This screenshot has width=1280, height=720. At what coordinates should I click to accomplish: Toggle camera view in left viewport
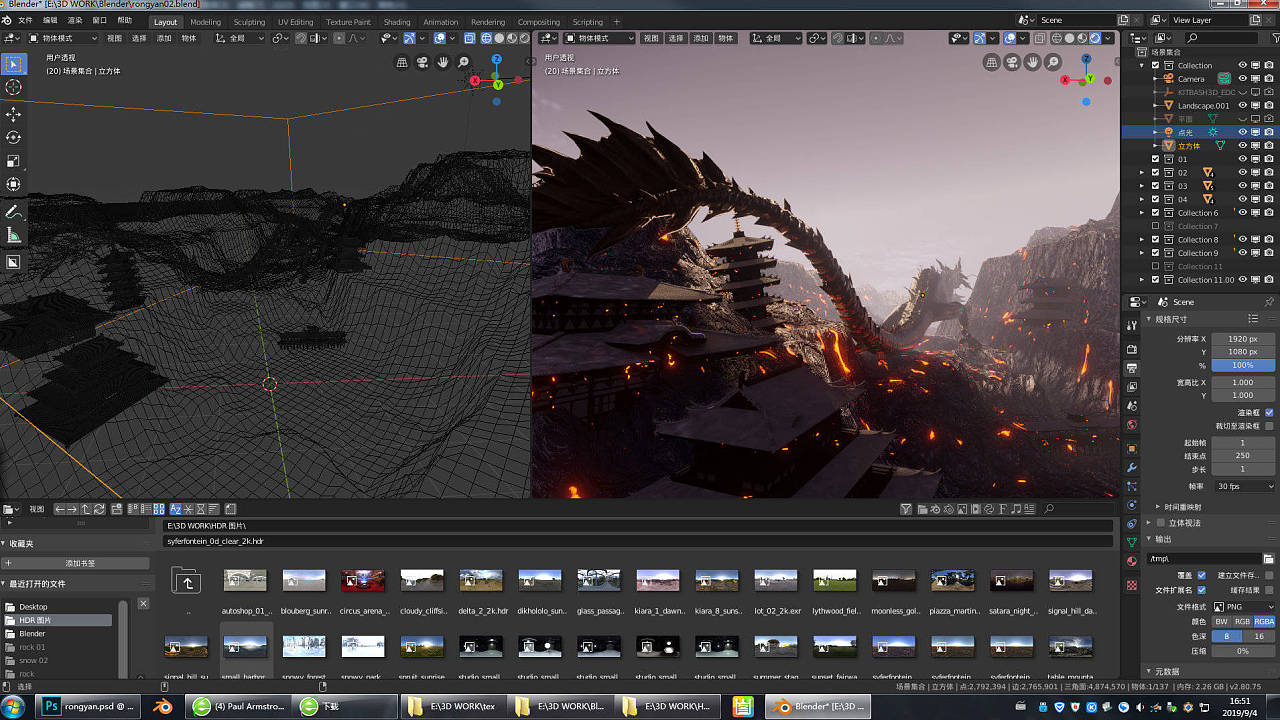(x=422, y=62)
